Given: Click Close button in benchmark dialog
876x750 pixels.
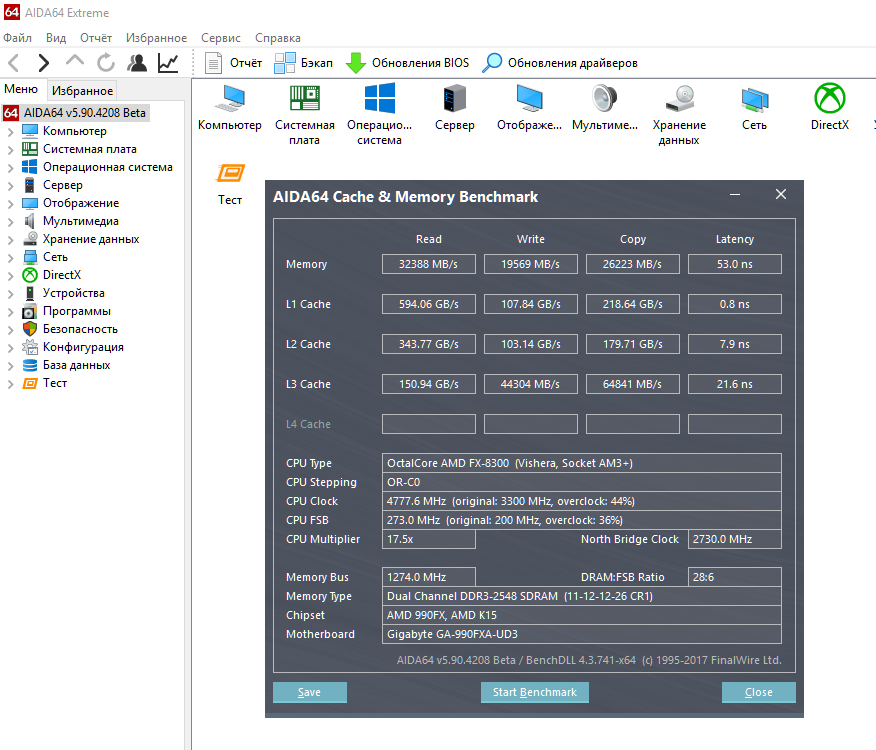Looking at the screenshot, I should pos(759,692).
